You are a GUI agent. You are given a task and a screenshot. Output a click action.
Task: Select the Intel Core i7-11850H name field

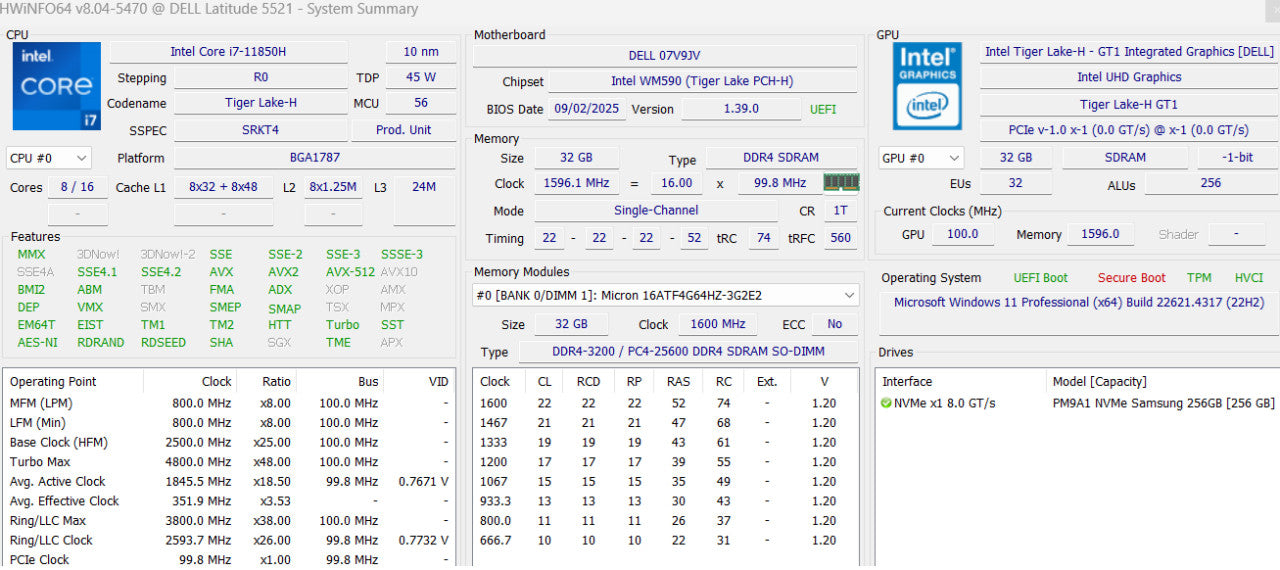228,52
